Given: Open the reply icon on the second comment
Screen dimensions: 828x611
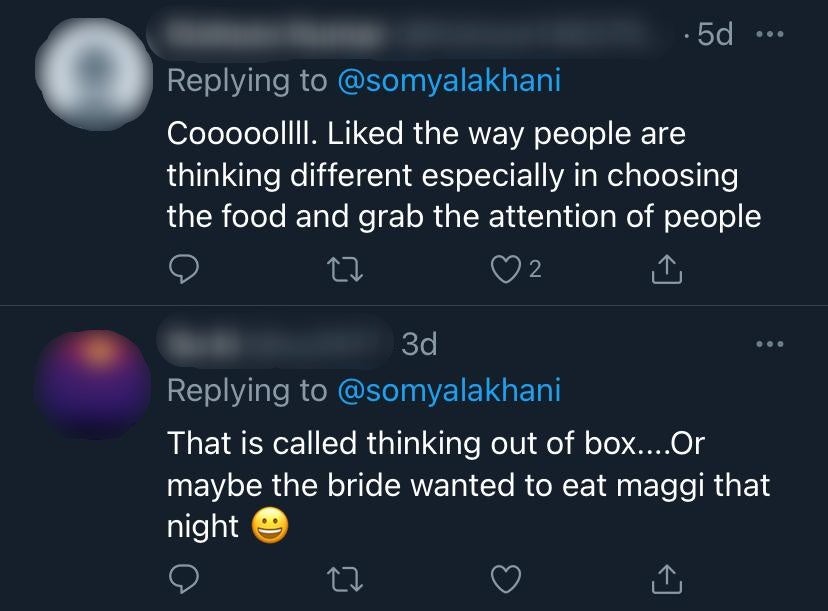Looking at the screenshot, I should (x=184, y=579).
